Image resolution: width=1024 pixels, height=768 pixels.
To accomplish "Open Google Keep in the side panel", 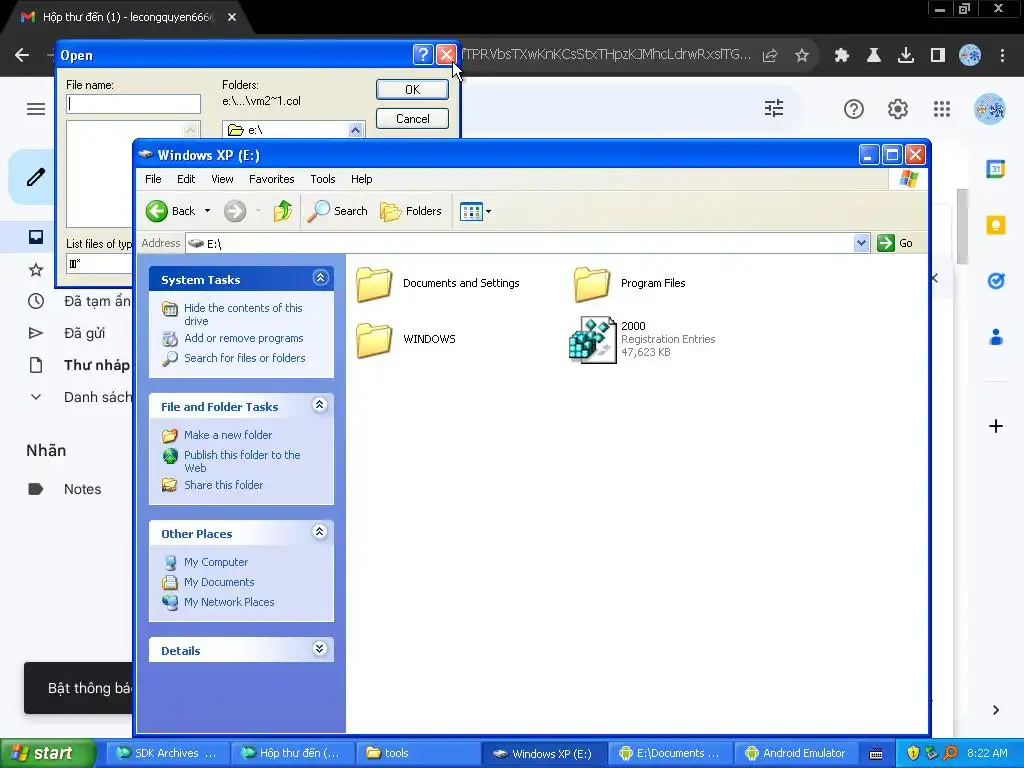I will point(996,225).
